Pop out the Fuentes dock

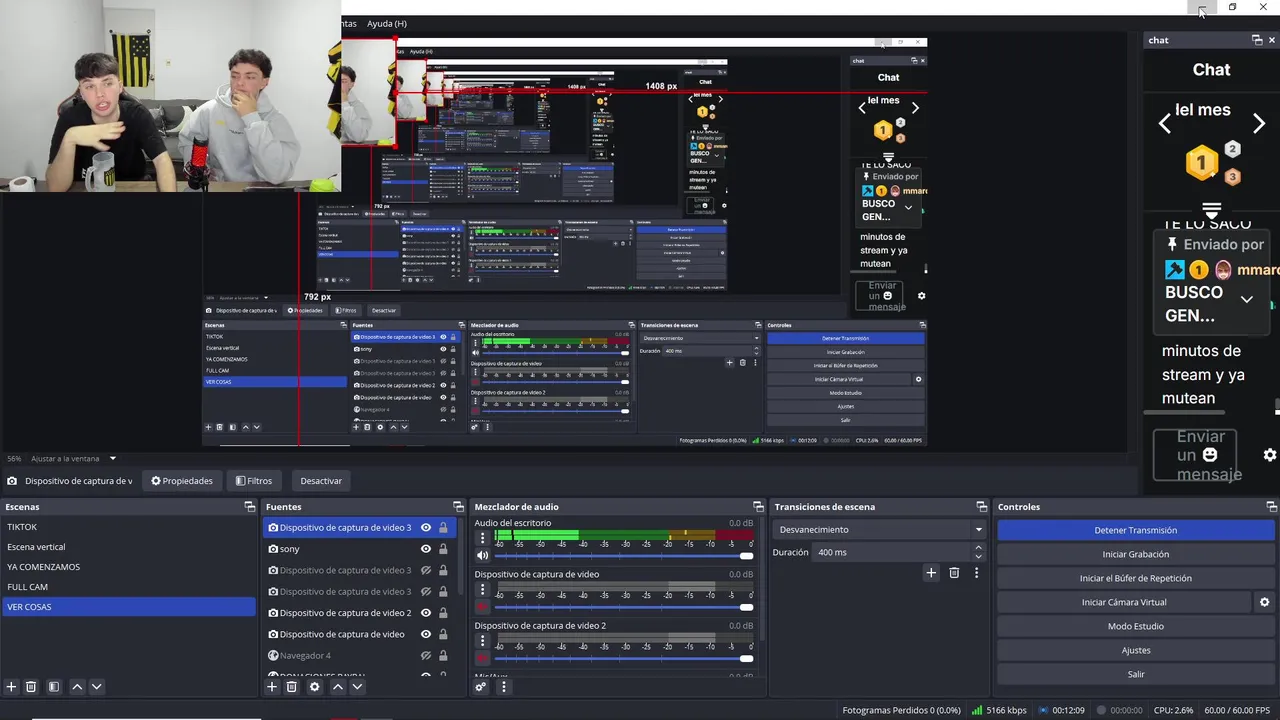click(x=458, y=507)
